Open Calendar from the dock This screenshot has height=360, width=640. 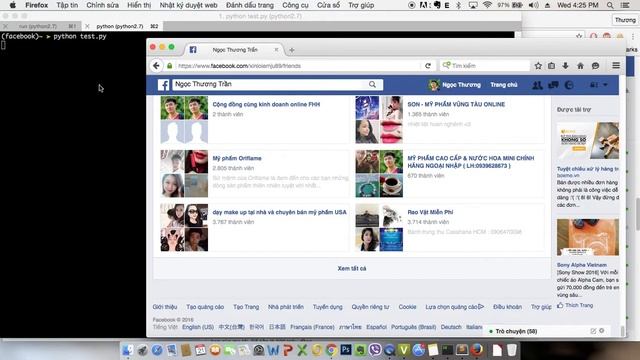tap(200, 350)
